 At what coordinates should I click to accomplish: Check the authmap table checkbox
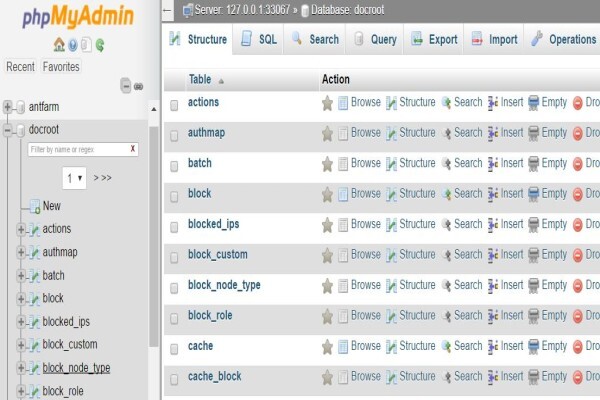pos(174,136)
